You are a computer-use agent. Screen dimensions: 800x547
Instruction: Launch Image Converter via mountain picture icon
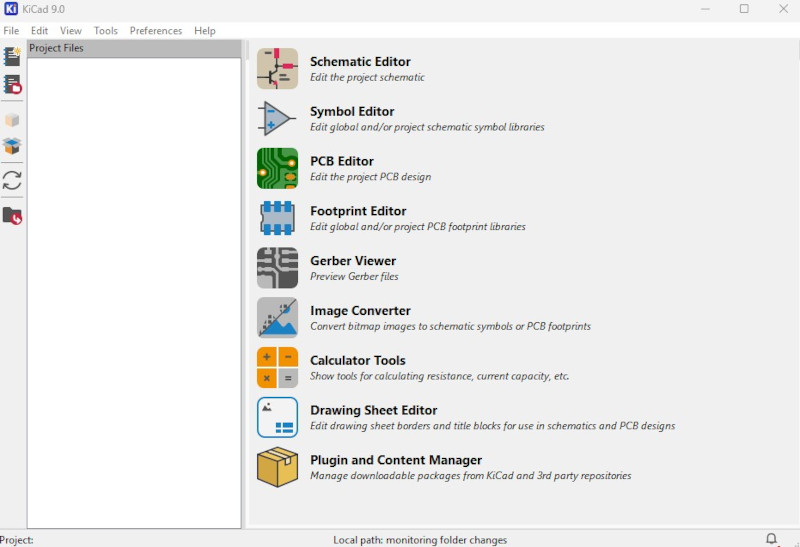tap(277, 318)
